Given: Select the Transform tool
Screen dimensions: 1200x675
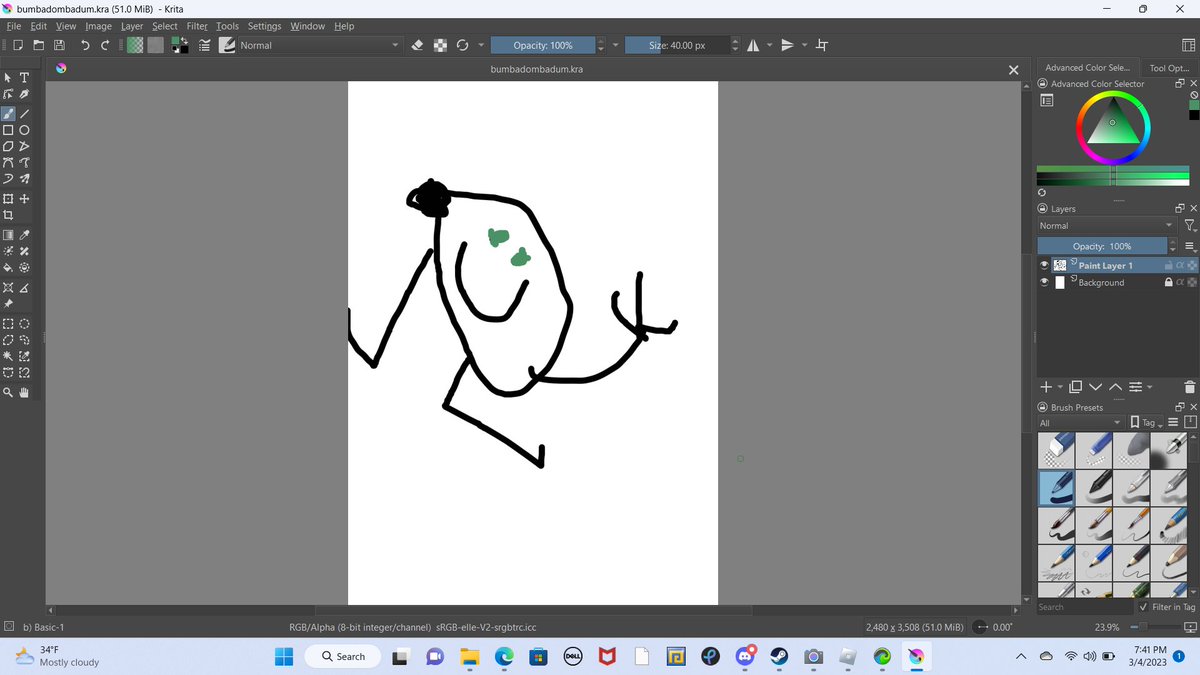Looking at the screenshot, I should pyautogui.click(x=9, y=198).
